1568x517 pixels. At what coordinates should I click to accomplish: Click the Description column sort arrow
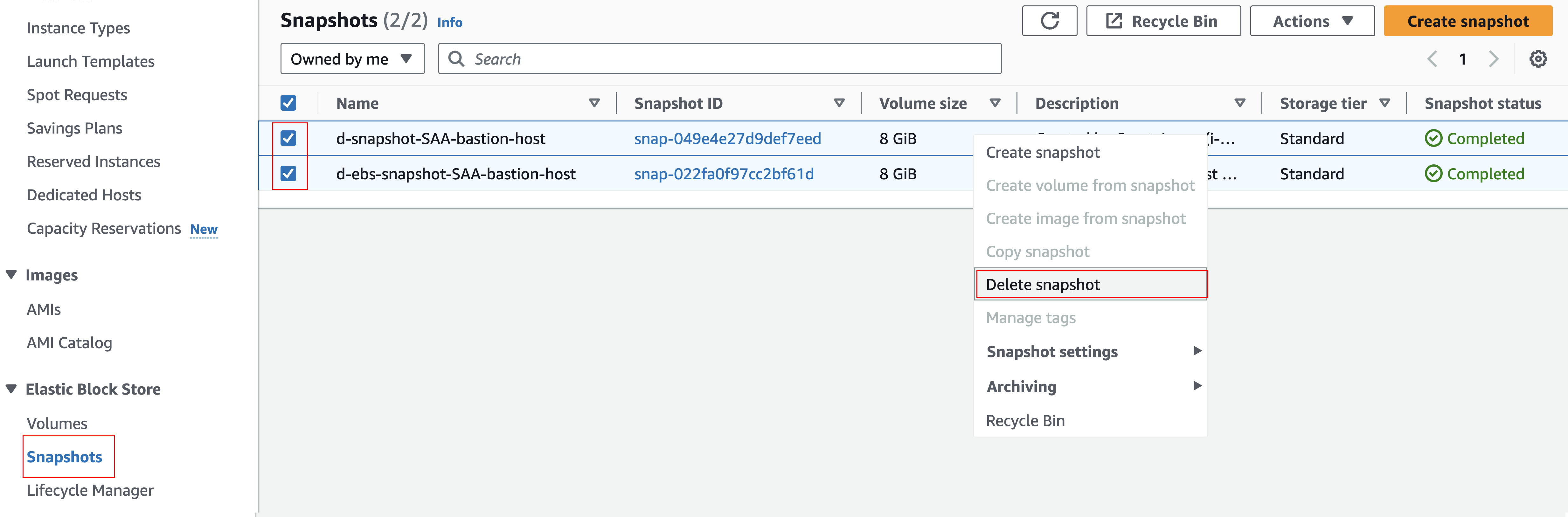click(1239, 103)
